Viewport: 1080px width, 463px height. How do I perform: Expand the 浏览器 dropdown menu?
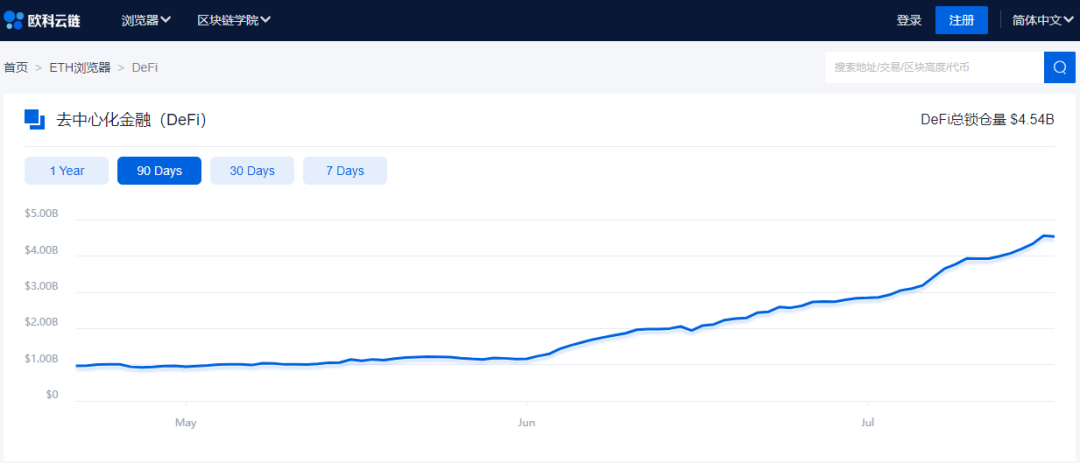(x=146, y=20)
